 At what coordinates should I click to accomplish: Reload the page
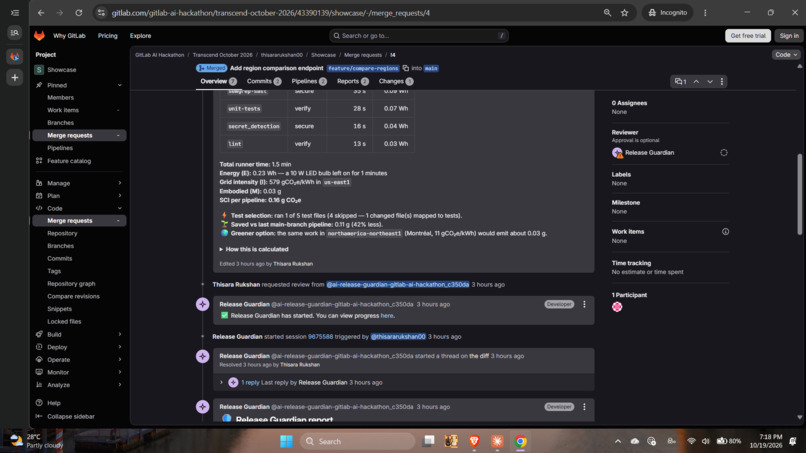coord(79,13)
